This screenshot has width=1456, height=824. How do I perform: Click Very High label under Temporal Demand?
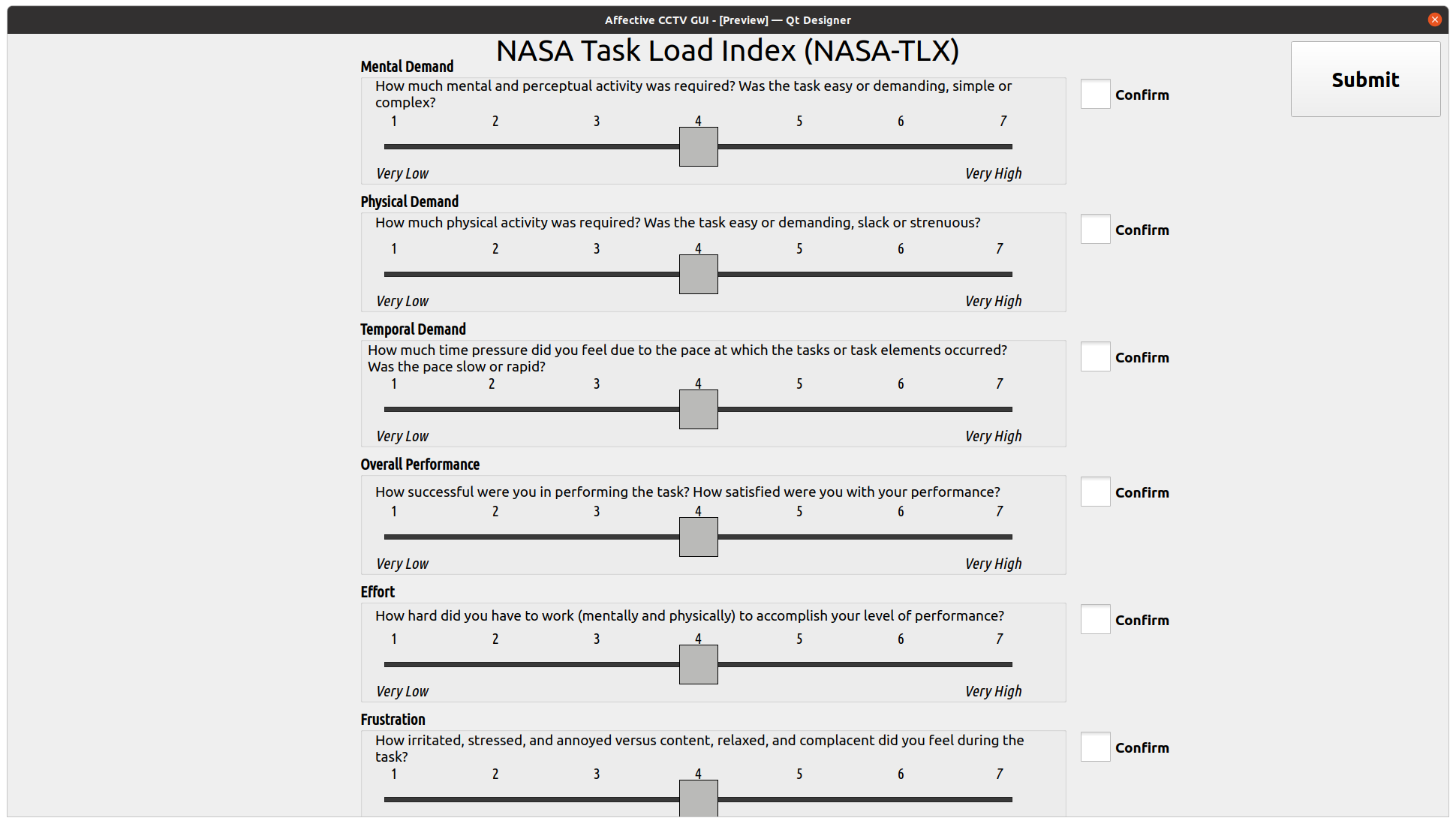click(x=994, y=436)
